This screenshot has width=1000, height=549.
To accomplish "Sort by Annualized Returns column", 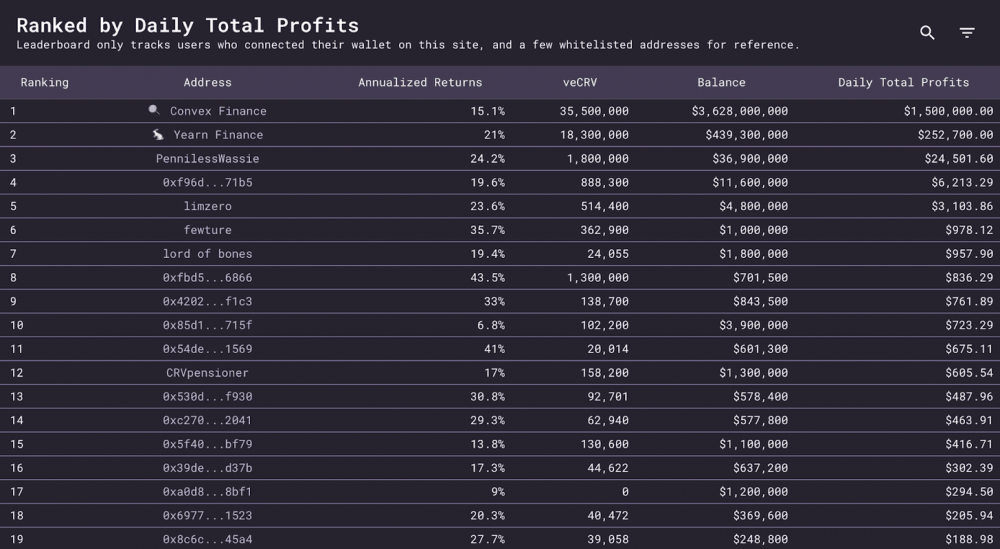I will (420, 82).
